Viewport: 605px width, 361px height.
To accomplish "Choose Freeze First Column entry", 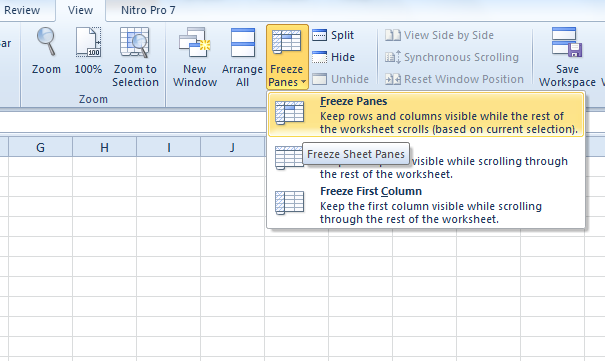I will click(426, 205).
